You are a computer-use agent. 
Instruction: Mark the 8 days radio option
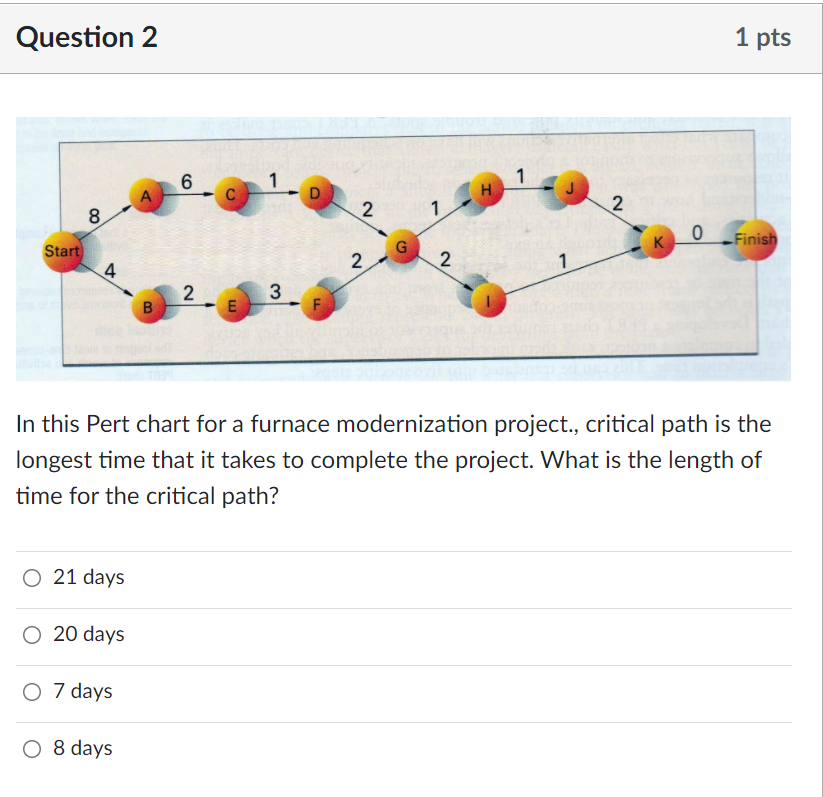pos(33,748)
